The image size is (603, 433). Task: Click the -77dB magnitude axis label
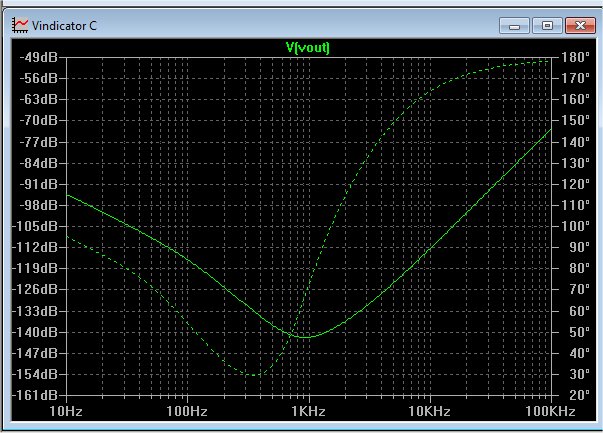pos(38,142)
